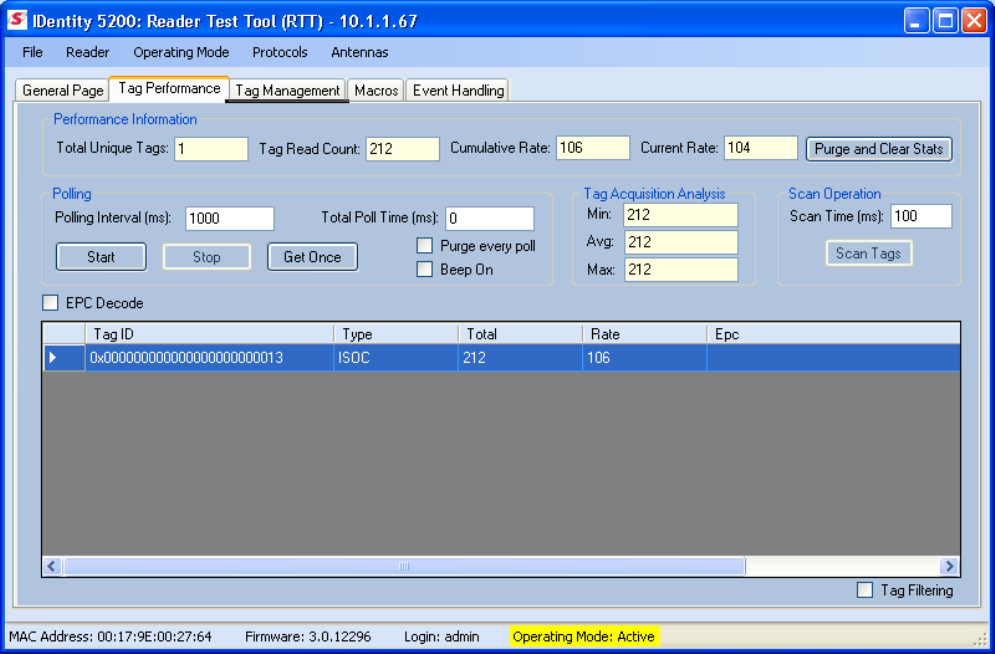Click the table's scroll left arrow
The width and height of the screenshot is (995, 654).
coord(52,566)
